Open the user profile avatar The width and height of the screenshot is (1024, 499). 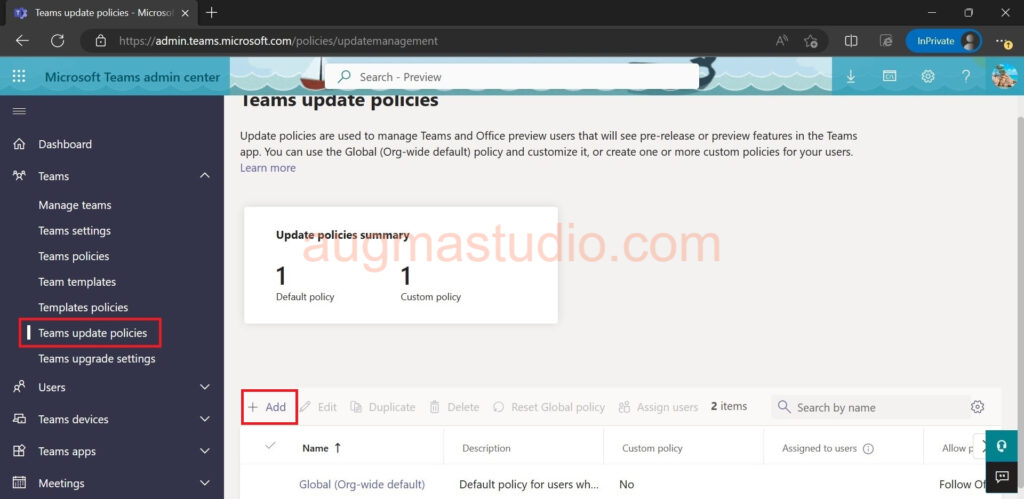coord(1003,77)
